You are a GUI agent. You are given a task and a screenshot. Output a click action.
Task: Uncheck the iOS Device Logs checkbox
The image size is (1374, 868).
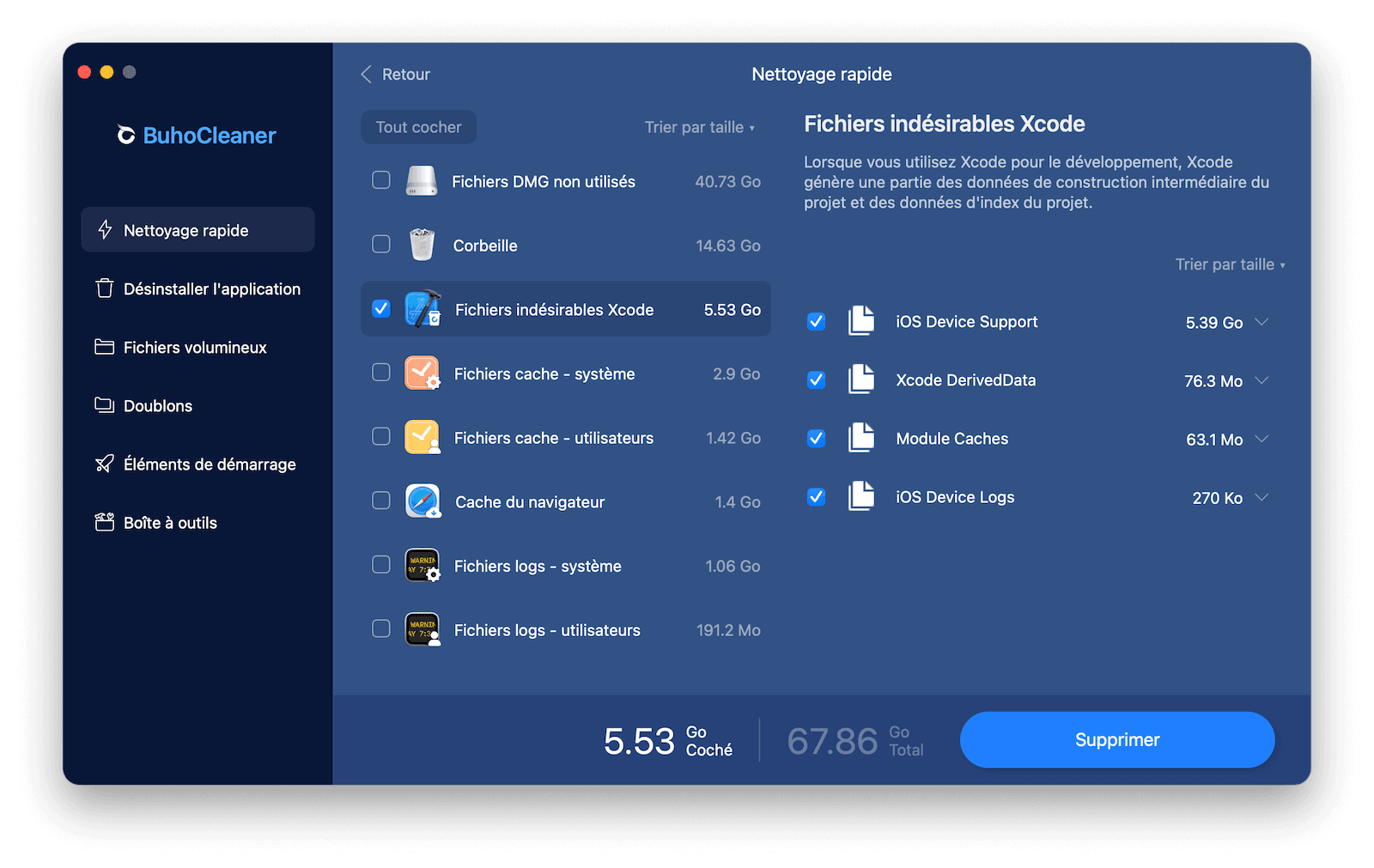(816, 497)
